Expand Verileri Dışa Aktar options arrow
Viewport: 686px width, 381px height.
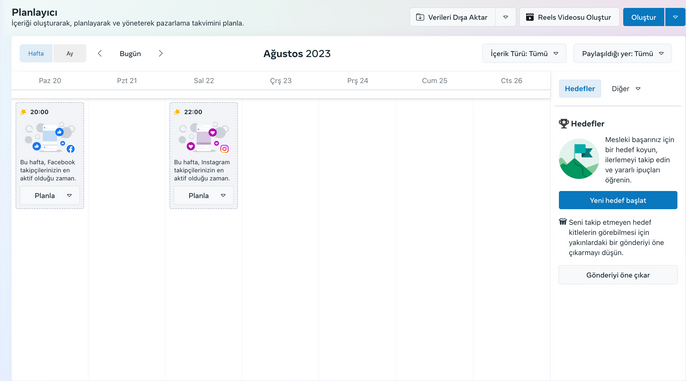[x=505, y=17]
